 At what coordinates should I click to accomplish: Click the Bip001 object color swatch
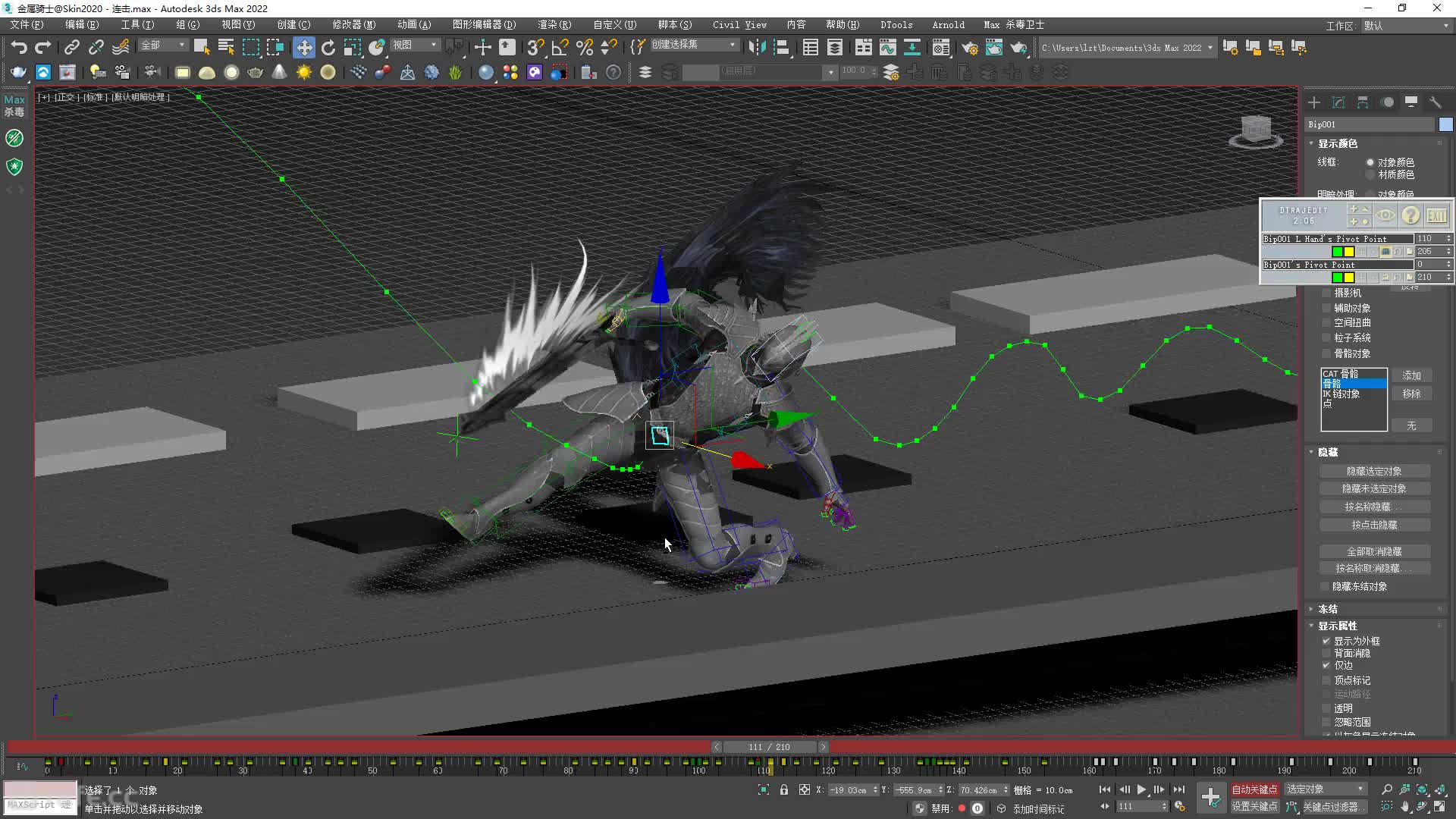pyautogui.click(x=1446, y=124)
